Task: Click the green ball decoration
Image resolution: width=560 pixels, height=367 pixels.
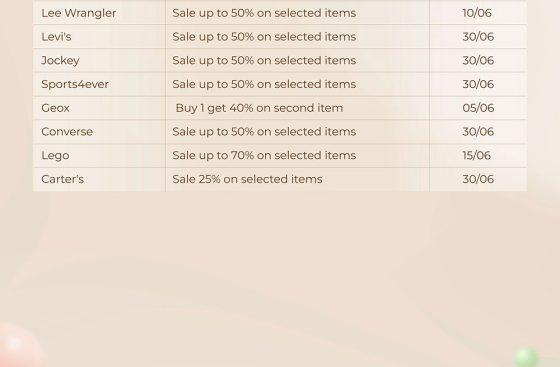Action: (x=527, y=357)
